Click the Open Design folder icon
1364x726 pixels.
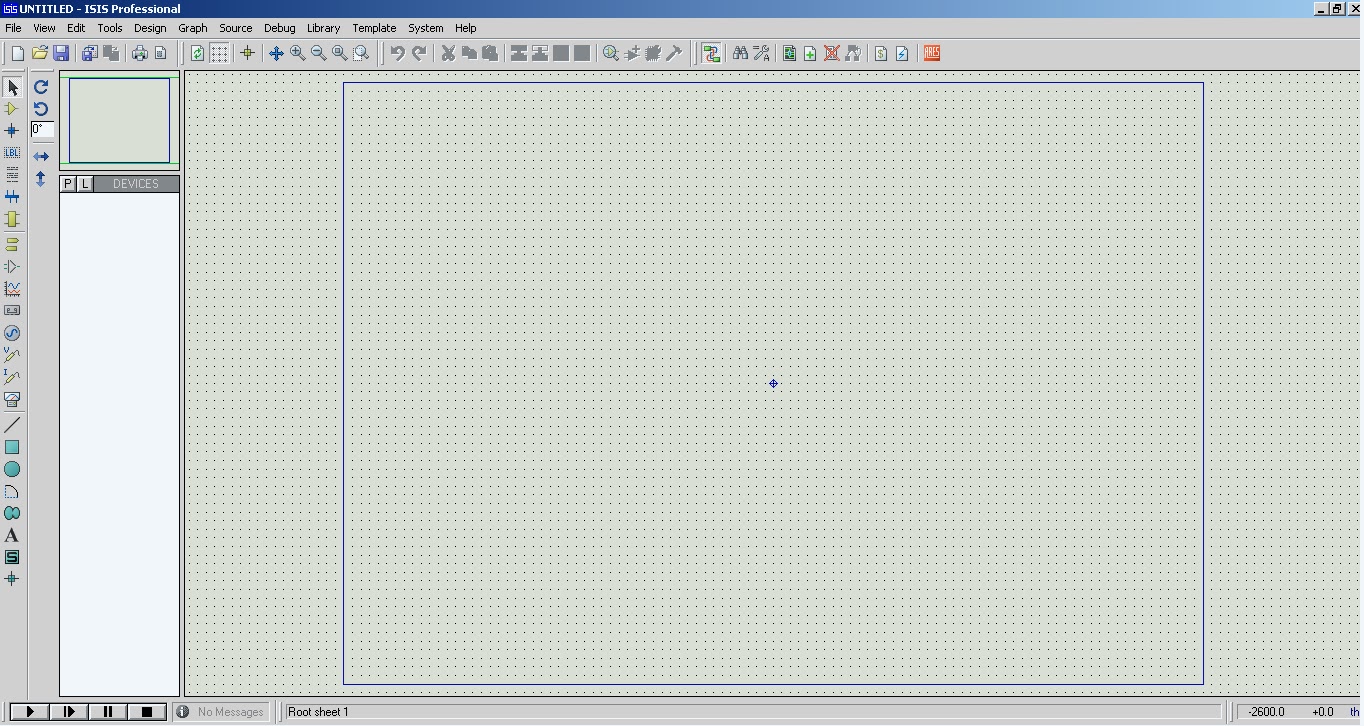[x=39, y=54]
